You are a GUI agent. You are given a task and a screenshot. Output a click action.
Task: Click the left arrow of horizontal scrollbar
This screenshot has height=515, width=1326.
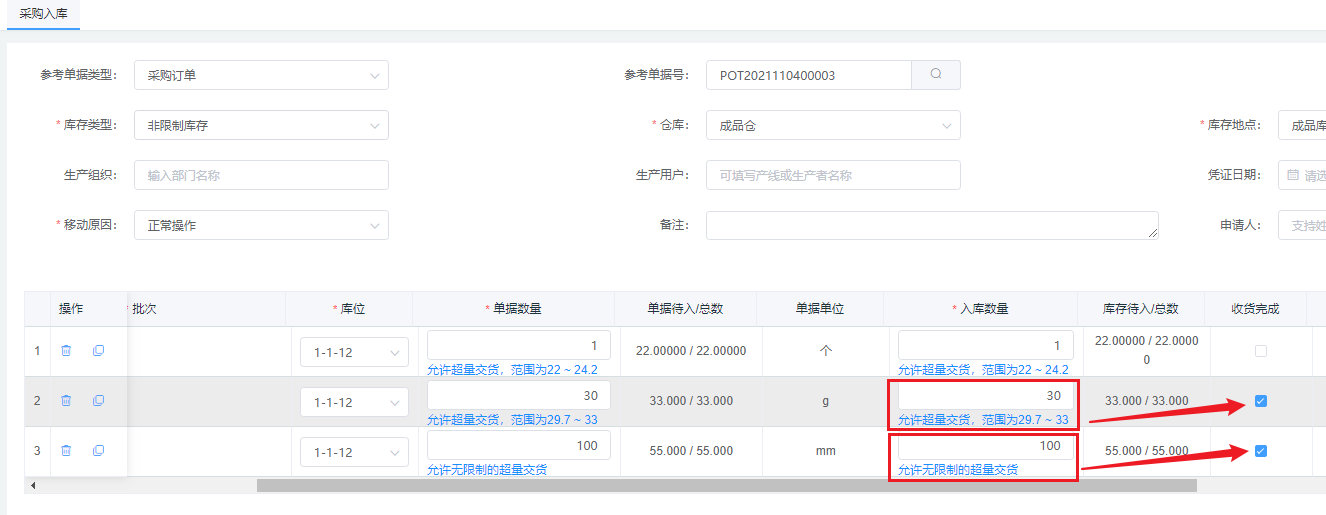[34, 486]
